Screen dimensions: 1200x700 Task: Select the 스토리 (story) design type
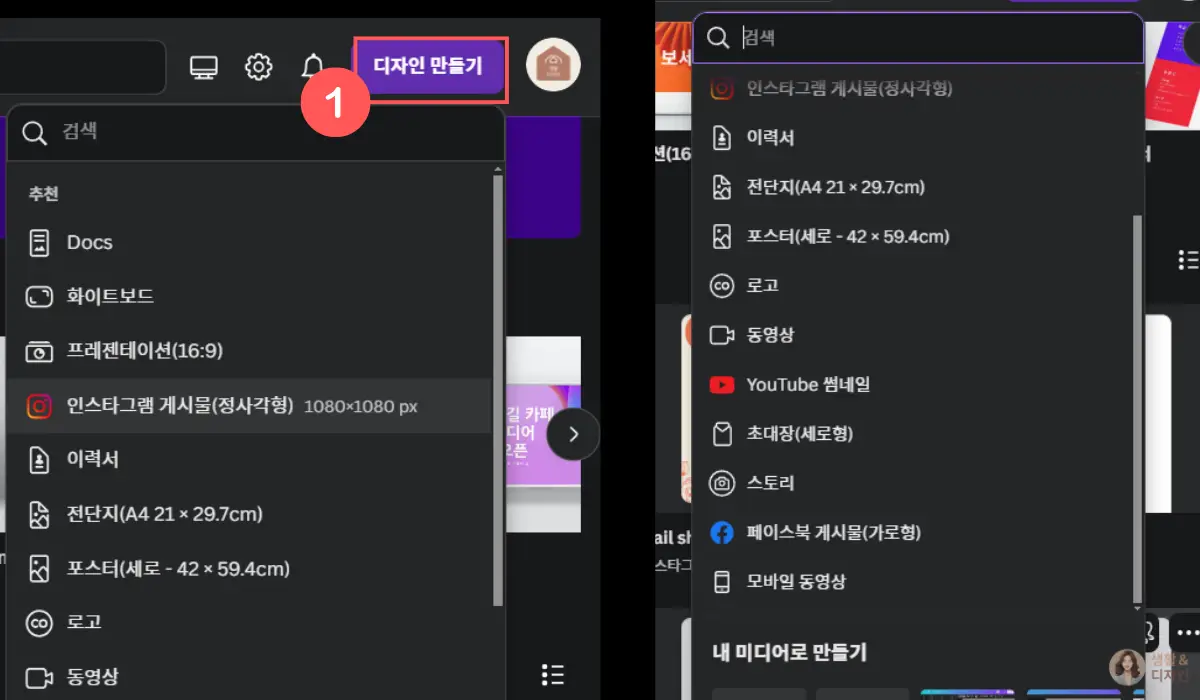tap(770, 483)
